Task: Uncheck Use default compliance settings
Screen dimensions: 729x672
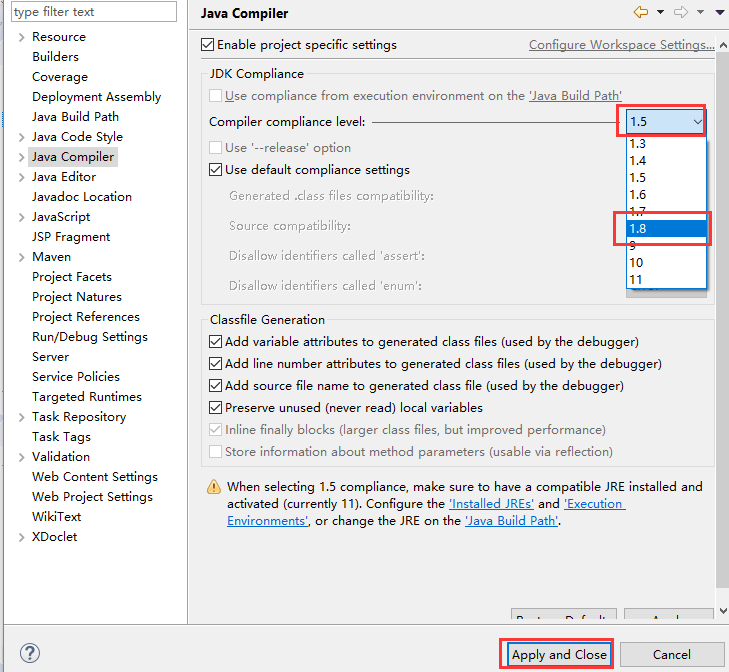Action: tap(215, 169)
